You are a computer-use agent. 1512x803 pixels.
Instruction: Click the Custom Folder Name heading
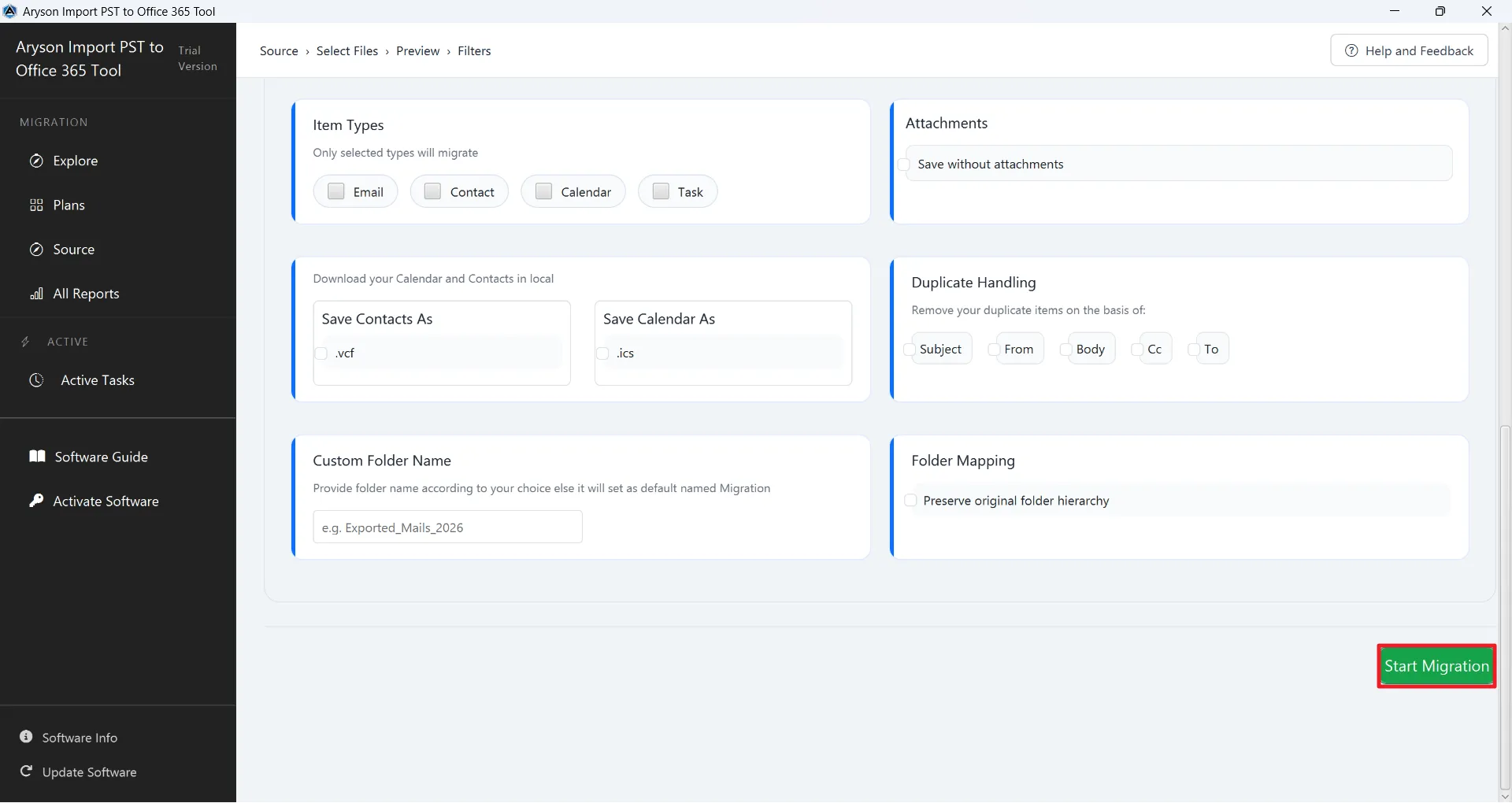click(382, 461)
